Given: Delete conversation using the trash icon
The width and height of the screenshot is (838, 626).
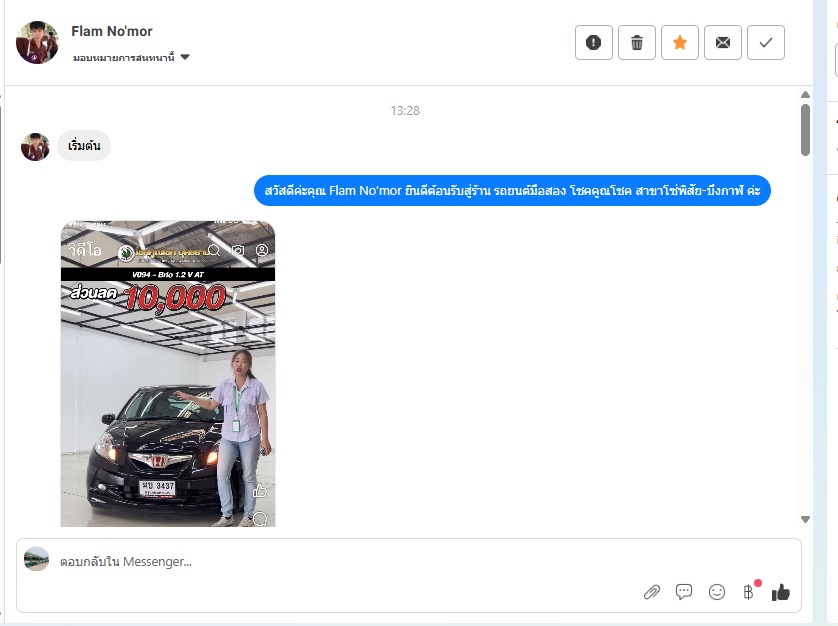Looking at the screenshot, I should pyautogui.click(x=637, y=43).
